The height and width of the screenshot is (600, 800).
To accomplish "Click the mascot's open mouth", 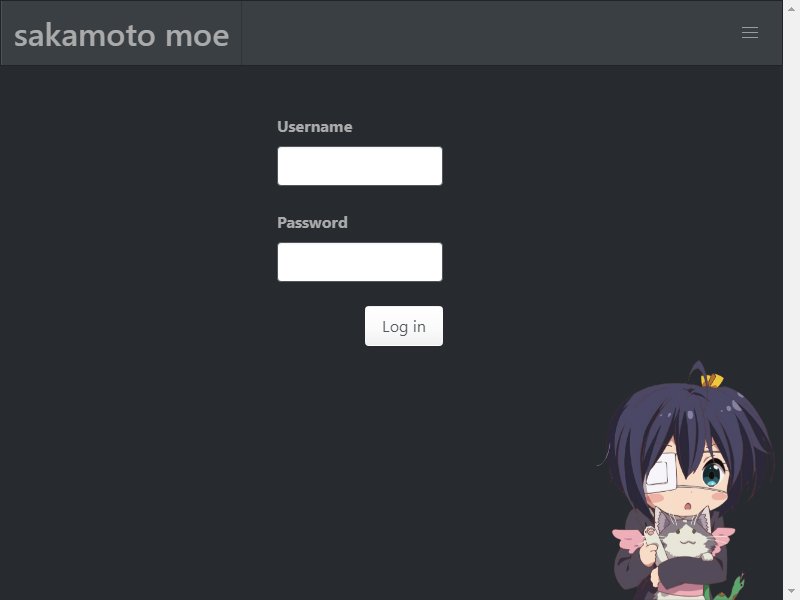I will point(687,507).
